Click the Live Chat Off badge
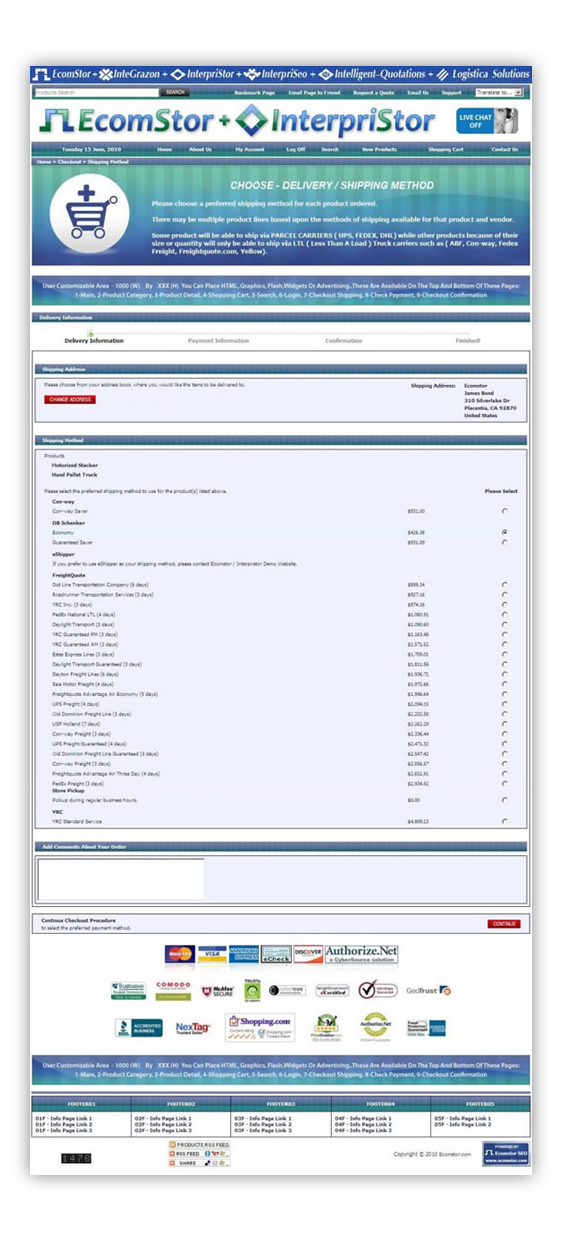The image size is (562, 1241). pyautogui.click(x=488, y=121)
